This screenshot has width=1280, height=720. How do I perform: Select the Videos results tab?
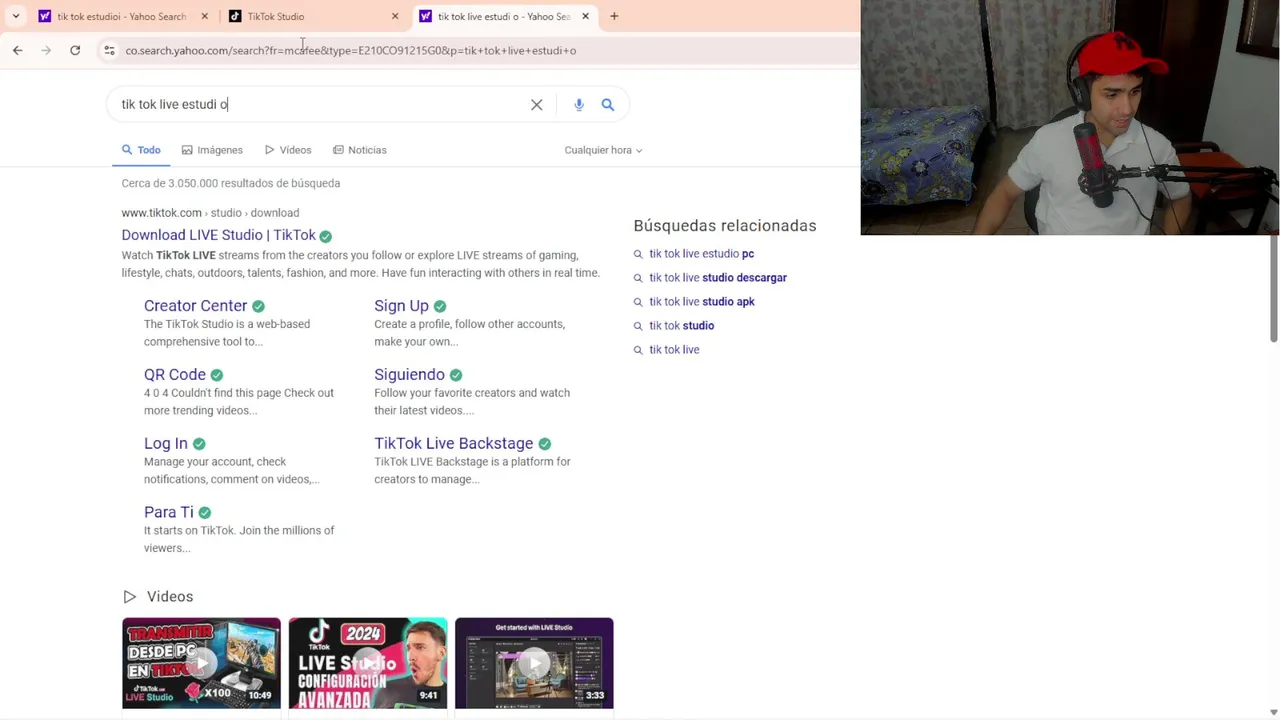point(288,150)
